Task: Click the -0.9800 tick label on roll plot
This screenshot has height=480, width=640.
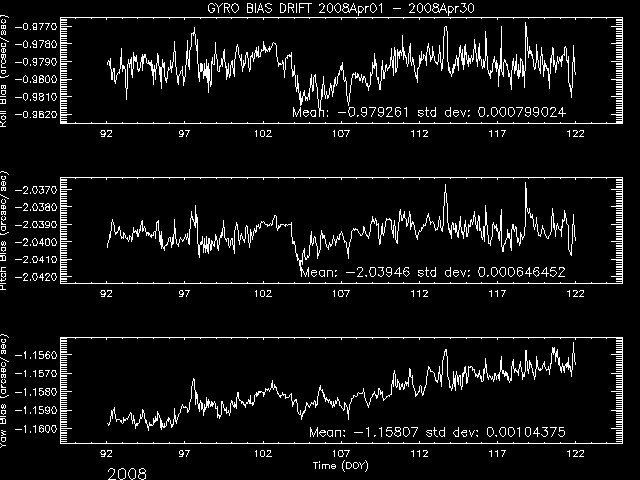Action: tap(36, 79)
